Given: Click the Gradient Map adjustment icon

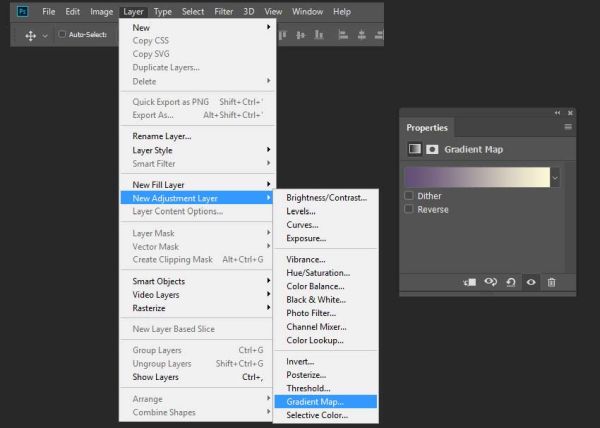Looking at the screenshot, I should [x=414, y=149].
